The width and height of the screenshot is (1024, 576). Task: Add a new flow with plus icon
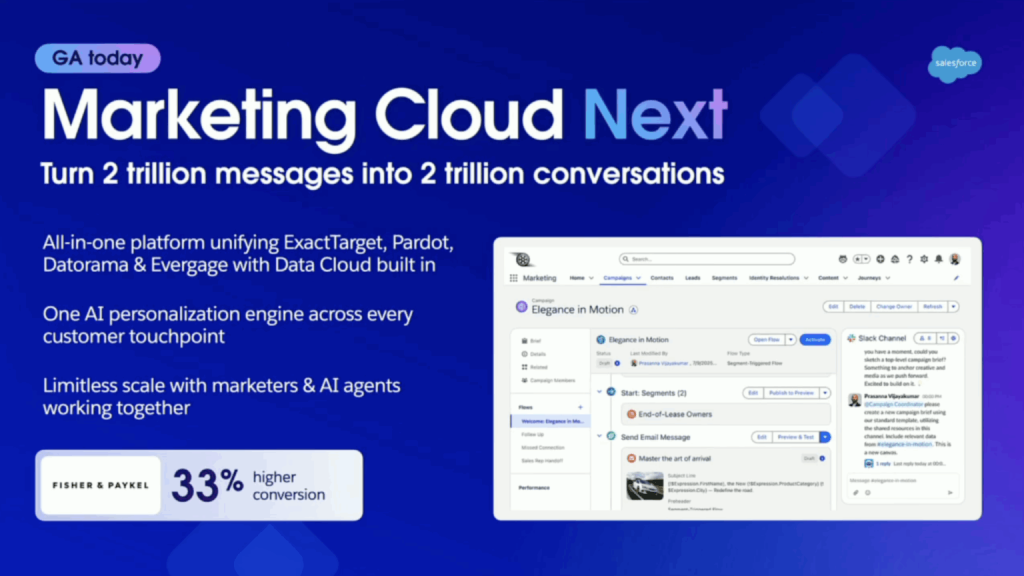(580, 408)
